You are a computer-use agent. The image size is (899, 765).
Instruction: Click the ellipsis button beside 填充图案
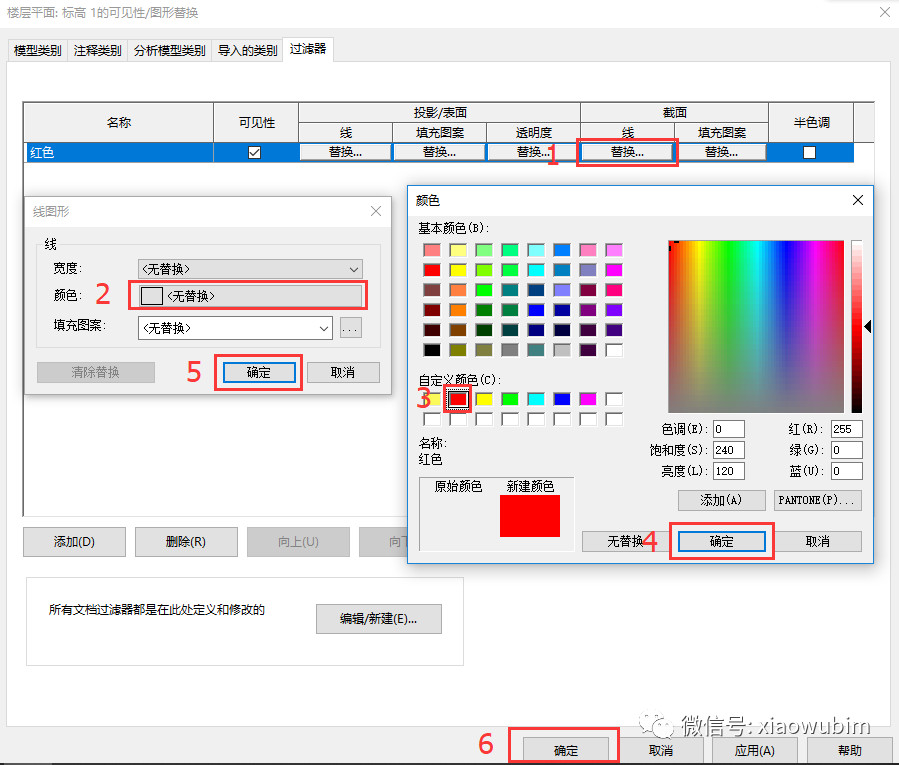350,328
